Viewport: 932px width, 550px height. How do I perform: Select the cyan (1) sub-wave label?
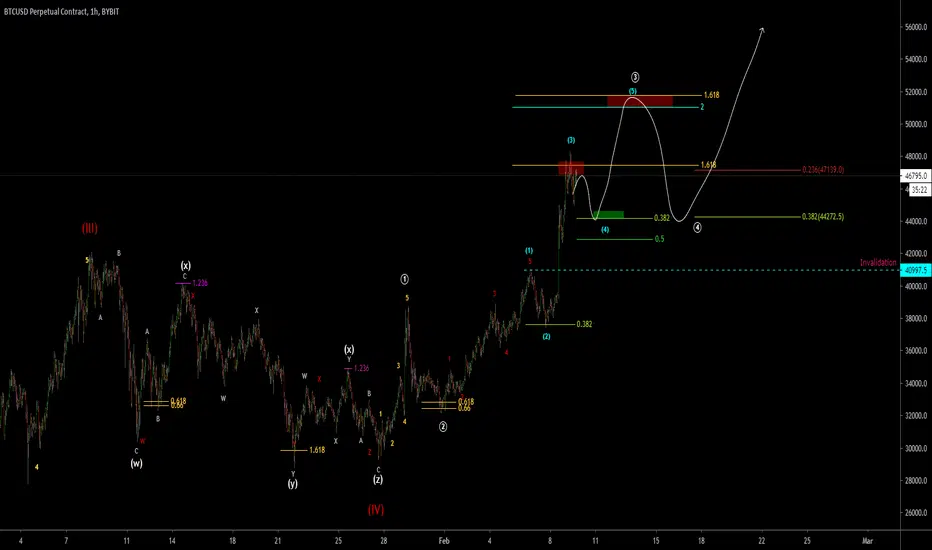[528, 250]
